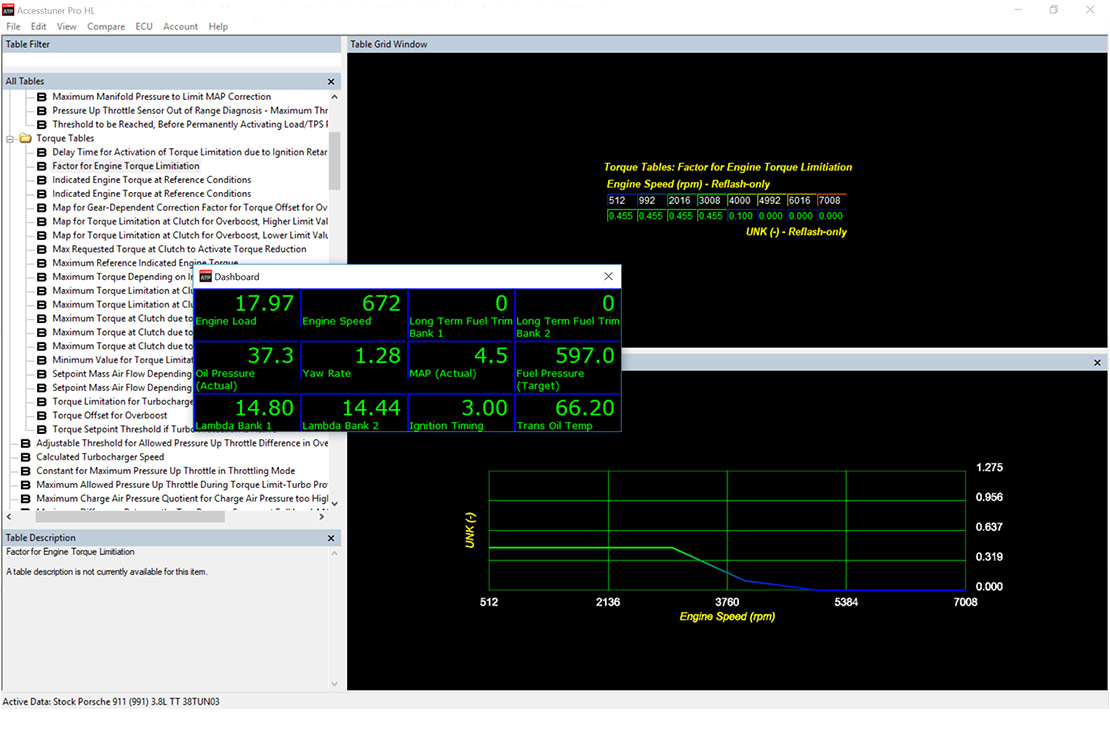
Task: Open the Edit menu
Action: click(38, 26)
